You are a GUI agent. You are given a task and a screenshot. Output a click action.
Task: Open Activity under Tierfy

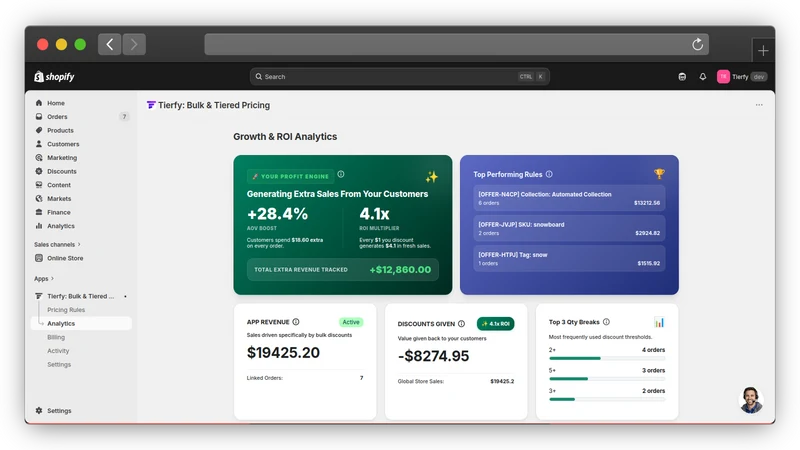pyautogui.click(x=58, y=351)
